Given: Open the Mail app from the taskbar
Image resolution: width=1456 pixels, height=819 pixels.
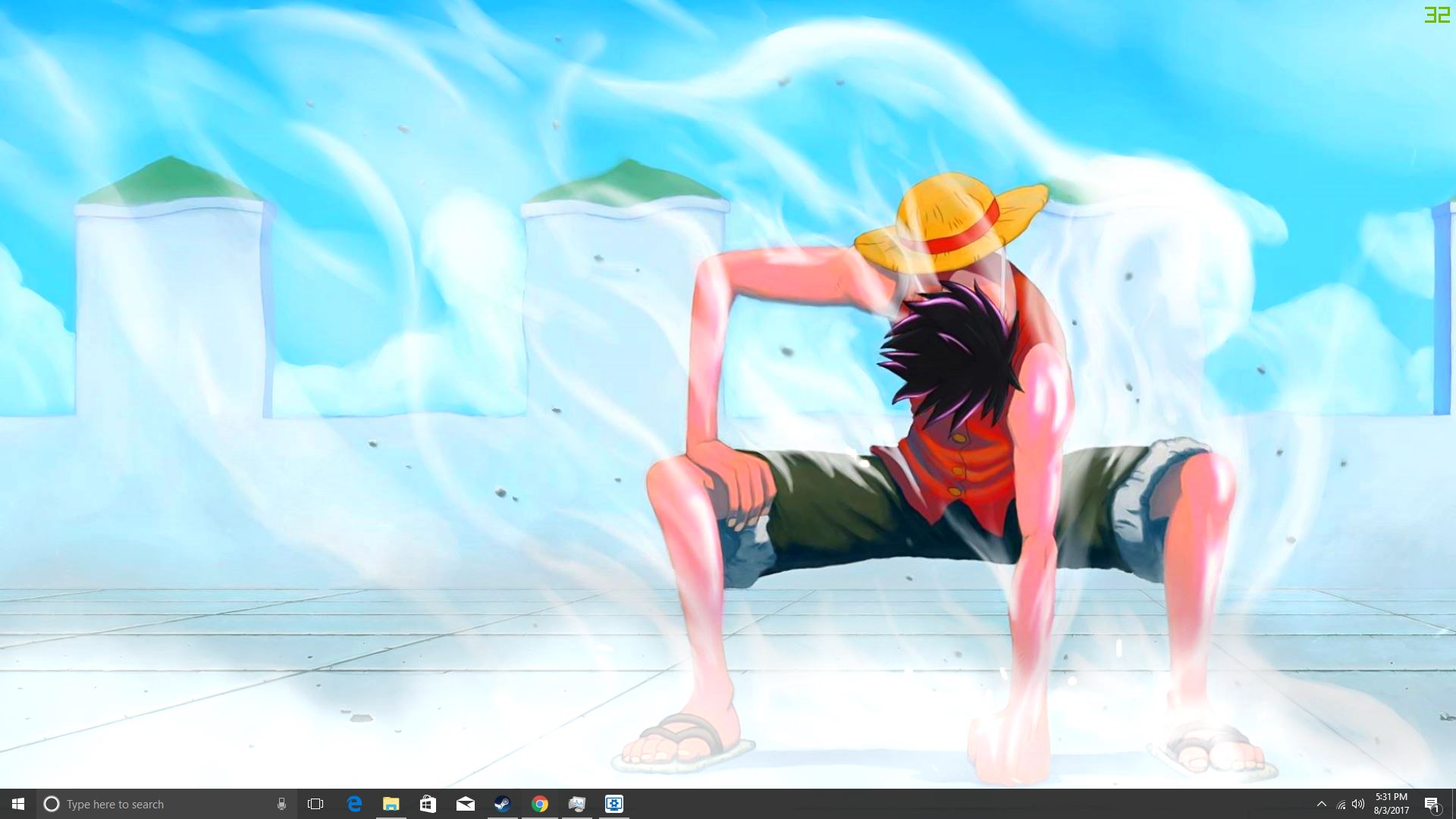Looking at the screenshot, I should pyautogui.click(x=466, y=804).
